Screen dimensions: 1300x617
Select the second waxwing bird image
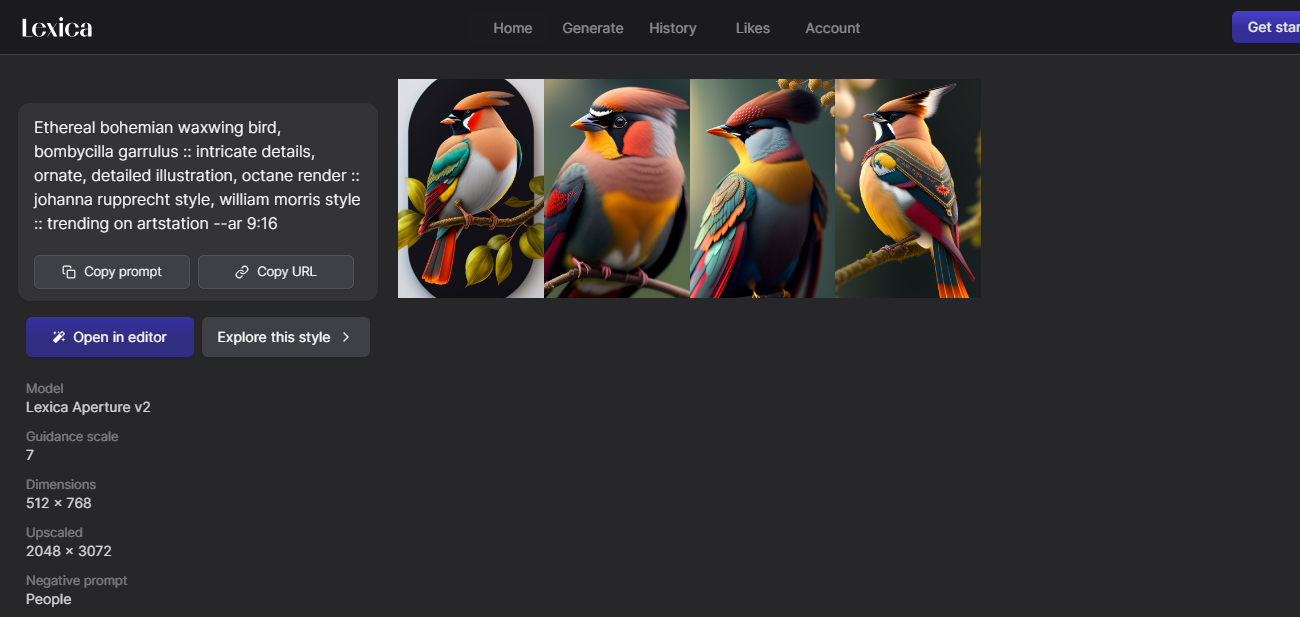pos(617,188)
